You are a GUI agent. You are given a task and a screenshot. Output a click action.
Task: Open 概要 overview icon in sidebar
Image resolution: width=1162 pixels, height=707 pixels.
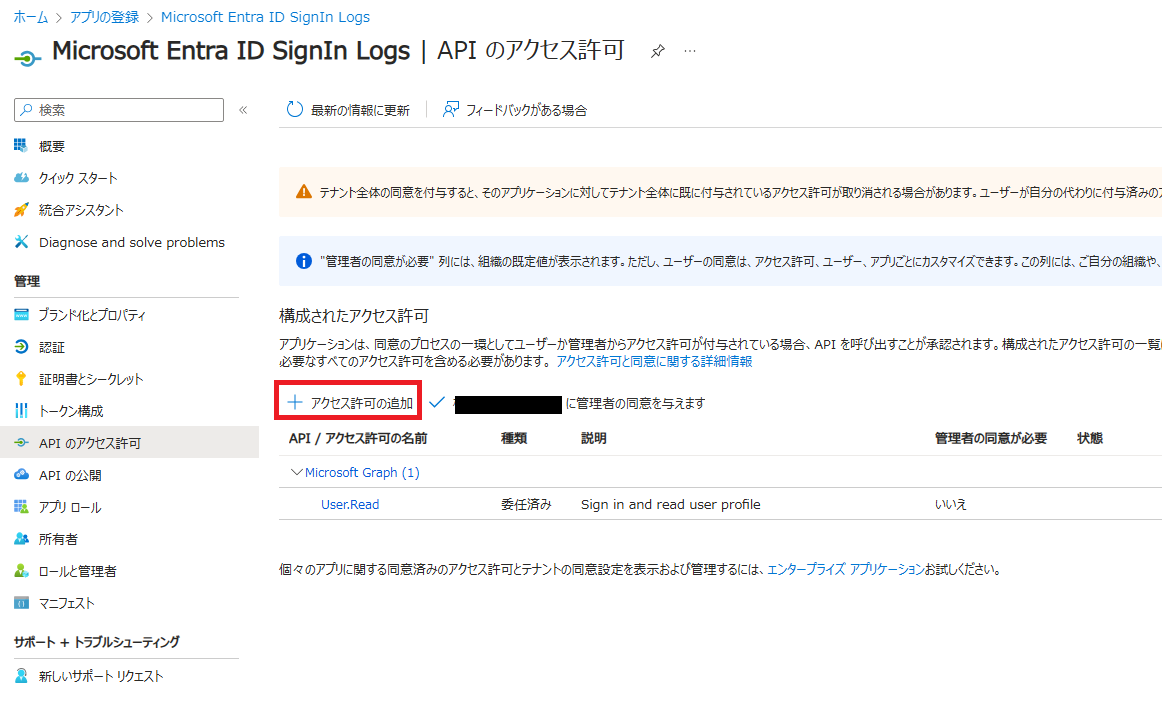[21, 145]
